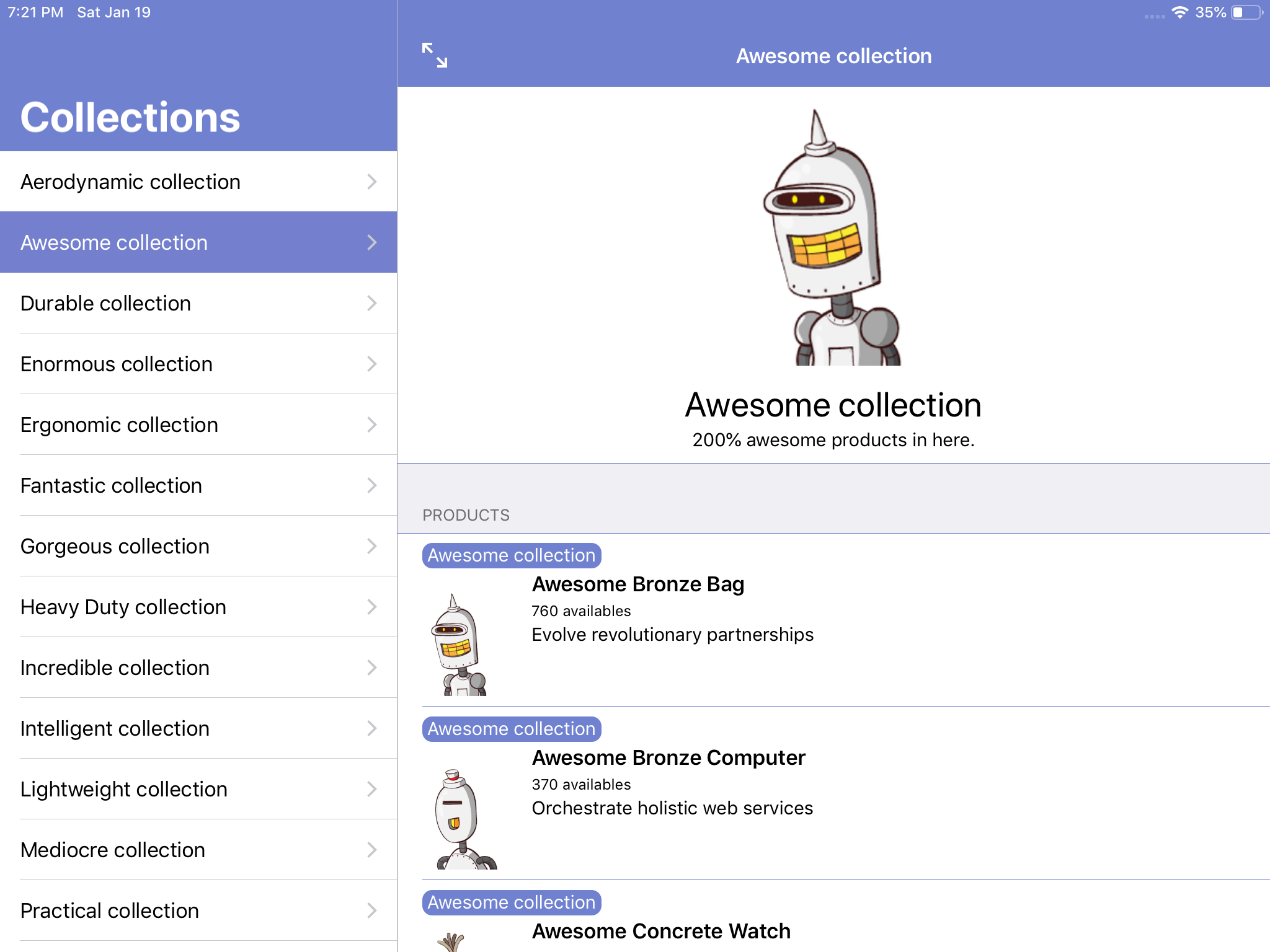The width and height of the screenshot is (1270, 952).
Task: Tap the chevron on selected Awesome collection
Action: coord(371,242)
